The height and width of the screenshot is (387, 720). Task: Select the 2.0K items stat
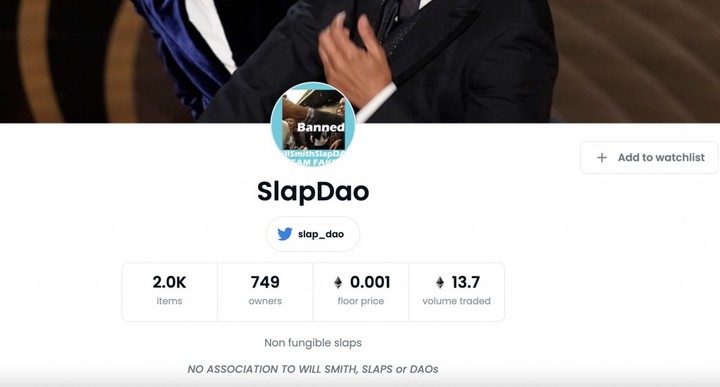click(169, 292)
